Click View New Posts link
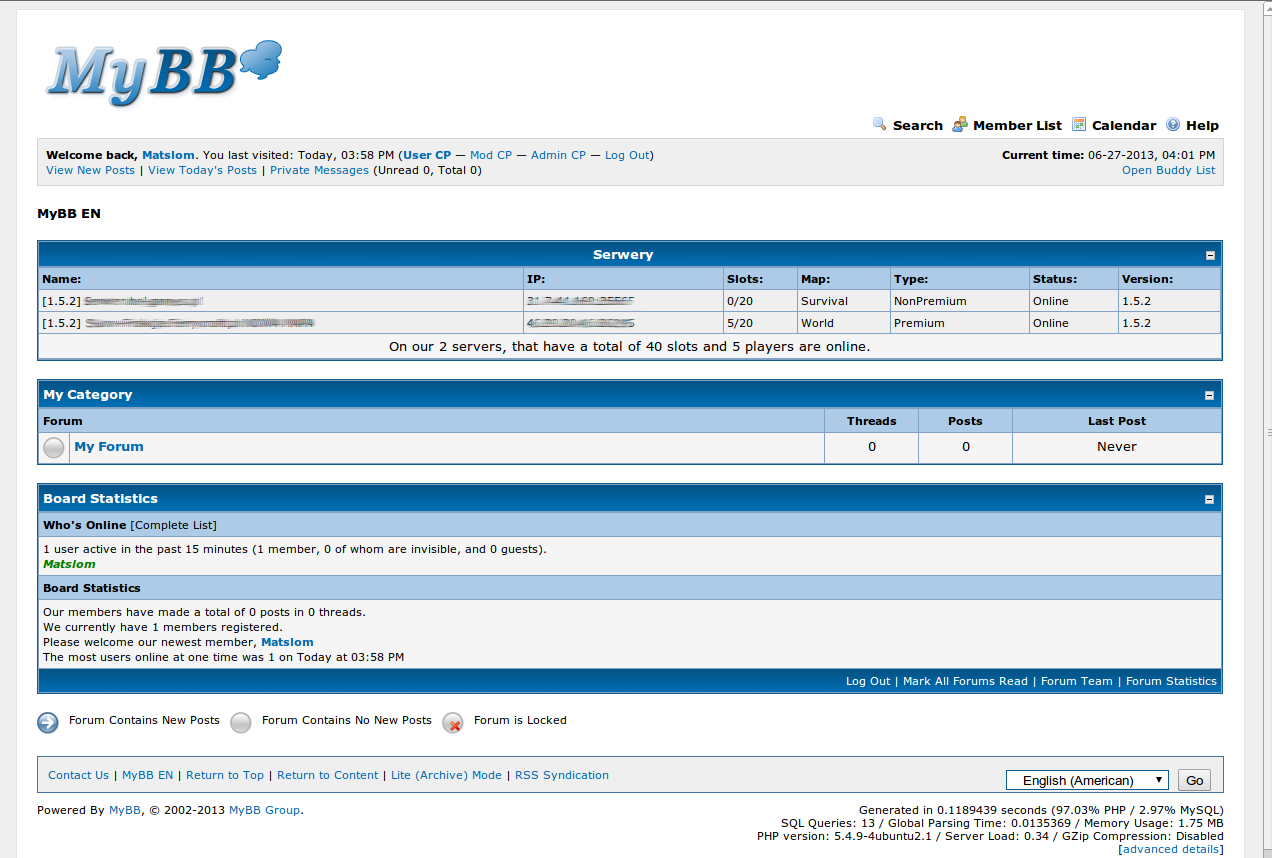 point(90,170)
